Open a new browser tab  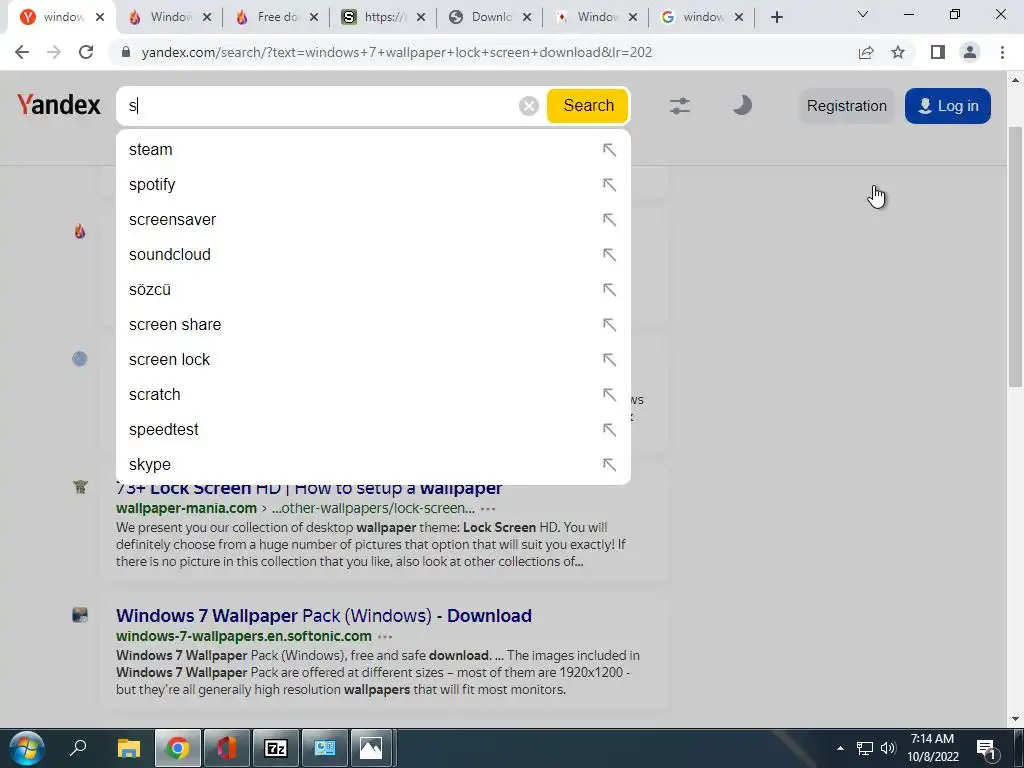[776, 17]
